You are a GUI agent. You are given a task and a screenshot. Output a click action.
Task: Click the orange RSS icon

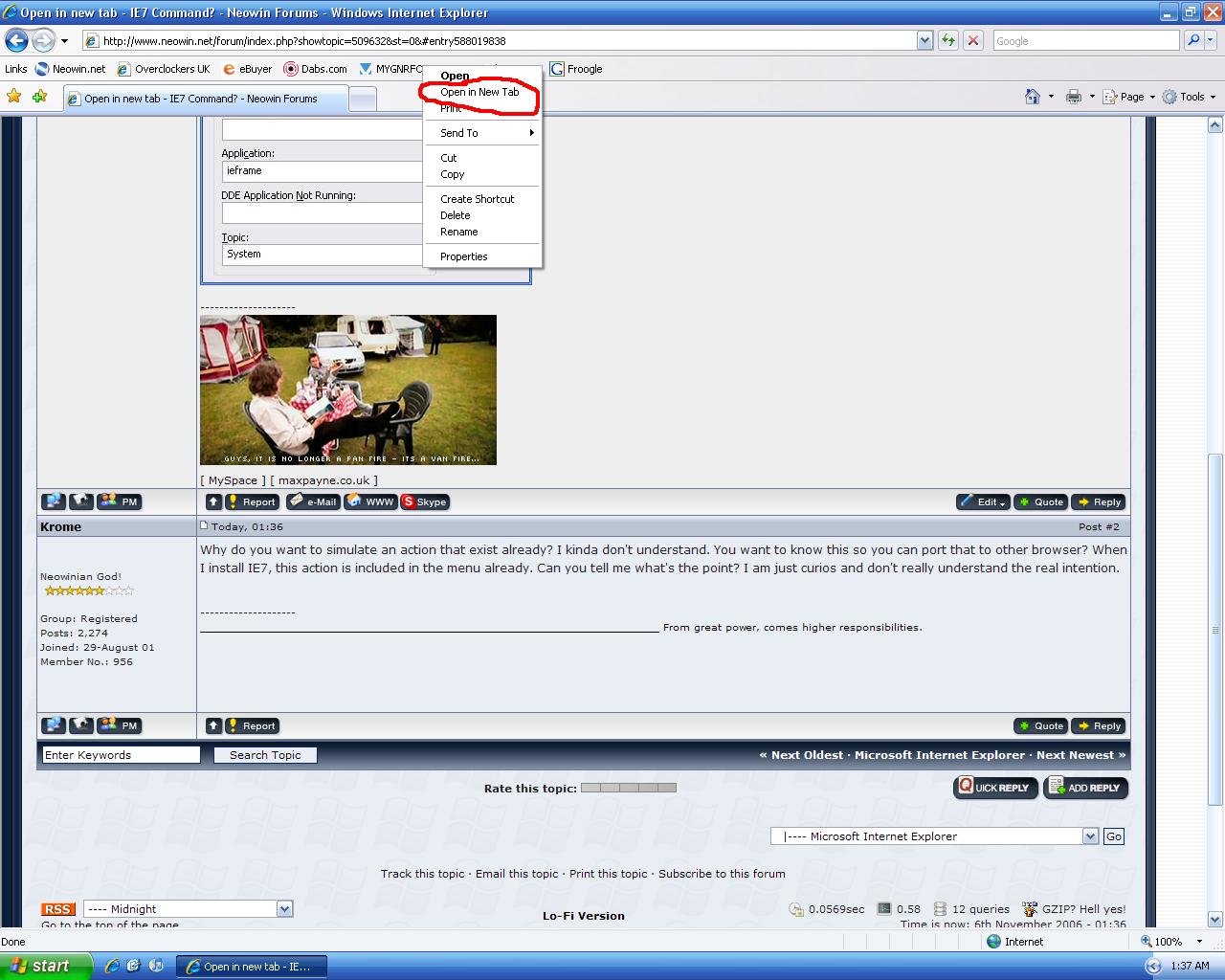(57, 909)
